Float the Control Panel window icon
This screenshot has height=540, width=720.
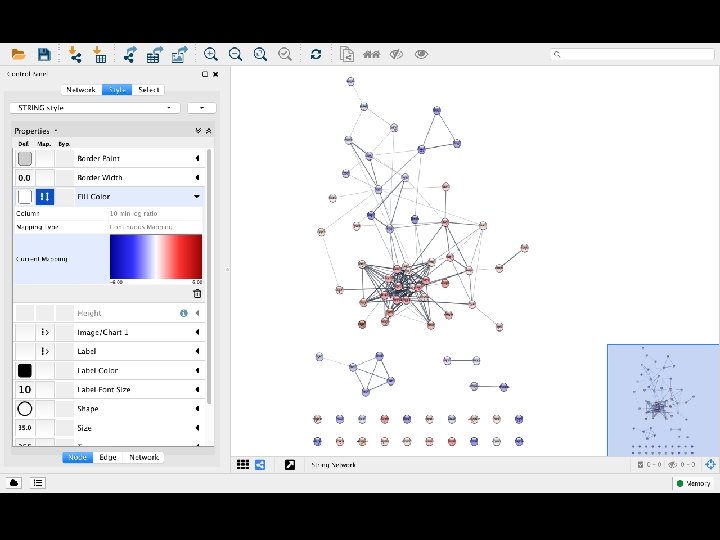pos(205,74)
